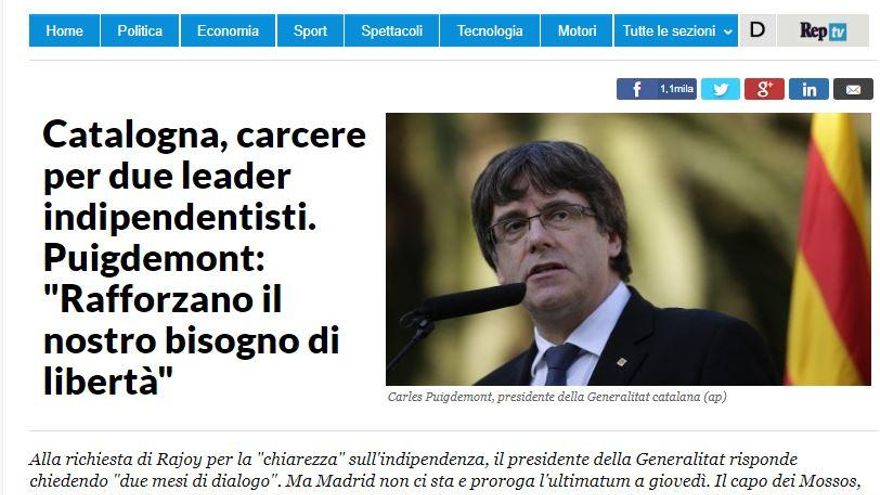The height and width of the screenshot is (495, 880).
Task: Open the Spettacoli section
Action: point(392,30)
